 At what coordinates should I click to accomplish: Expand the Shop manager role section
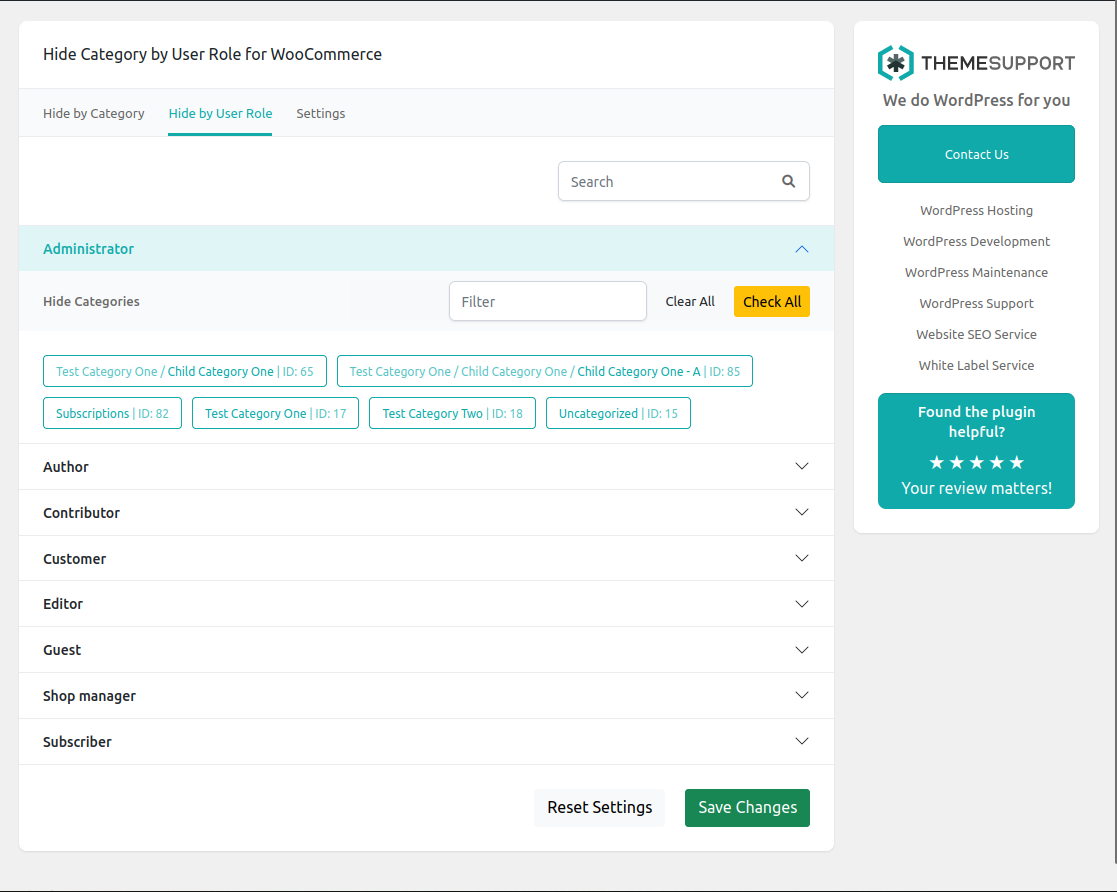(426, 695)
